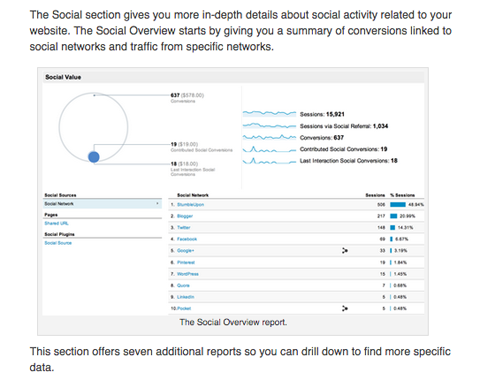Screen dimensions: 480x380
Task: Click the Social Network column header
Action: 193,195
